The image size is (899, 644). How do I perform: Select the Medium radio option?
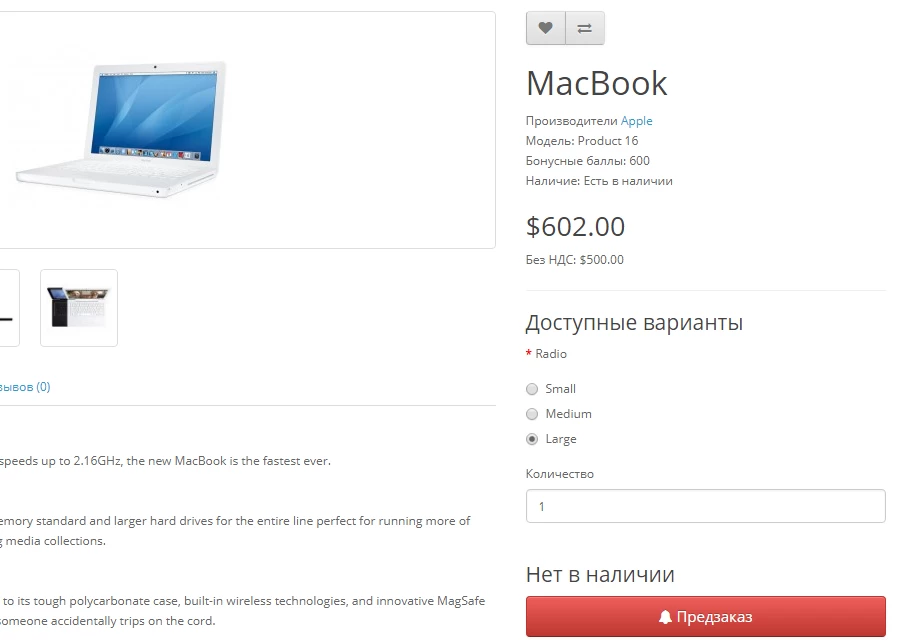click(532, 414)
